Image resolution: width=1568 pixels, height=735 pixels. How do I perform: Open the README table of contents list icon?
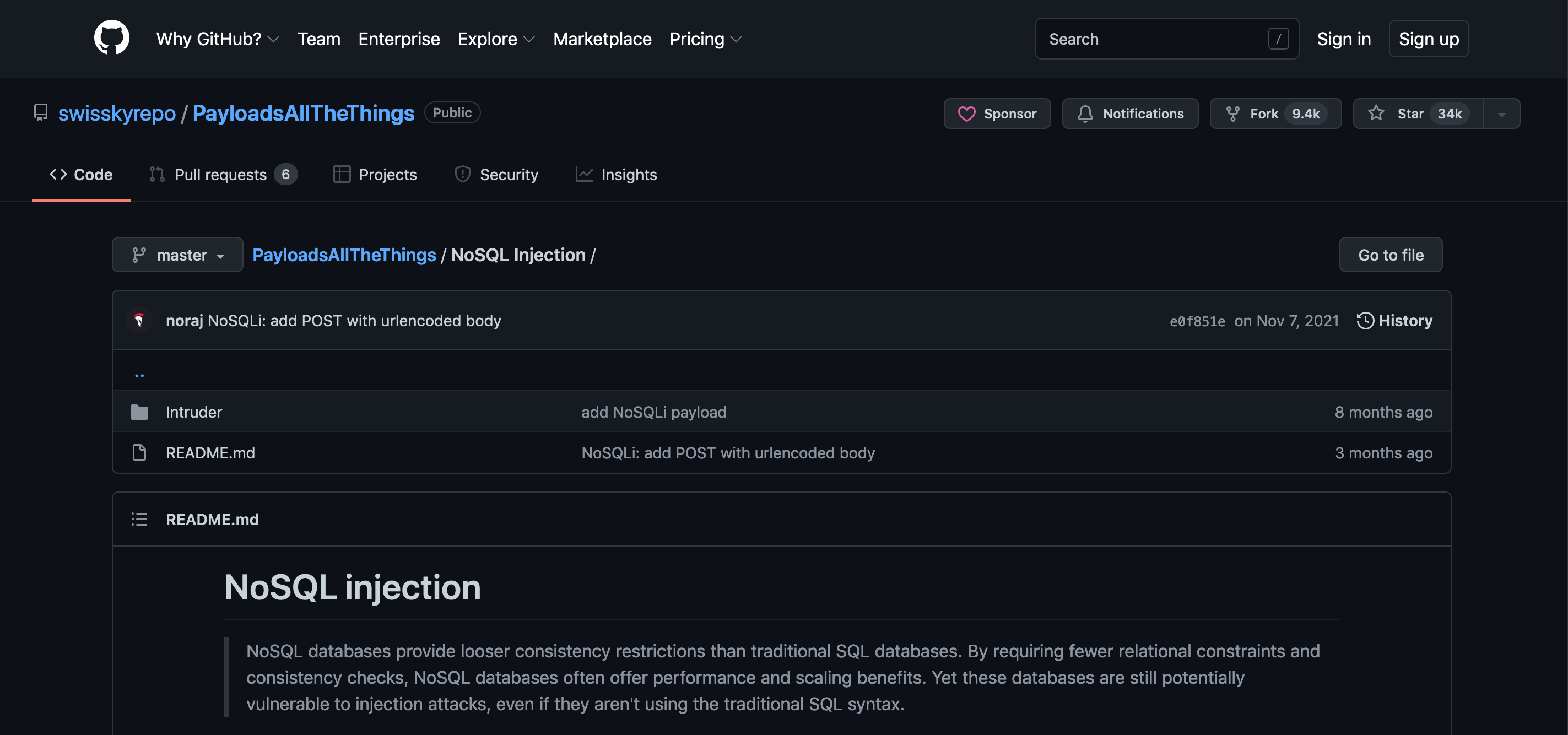click(x=139, y=519)
